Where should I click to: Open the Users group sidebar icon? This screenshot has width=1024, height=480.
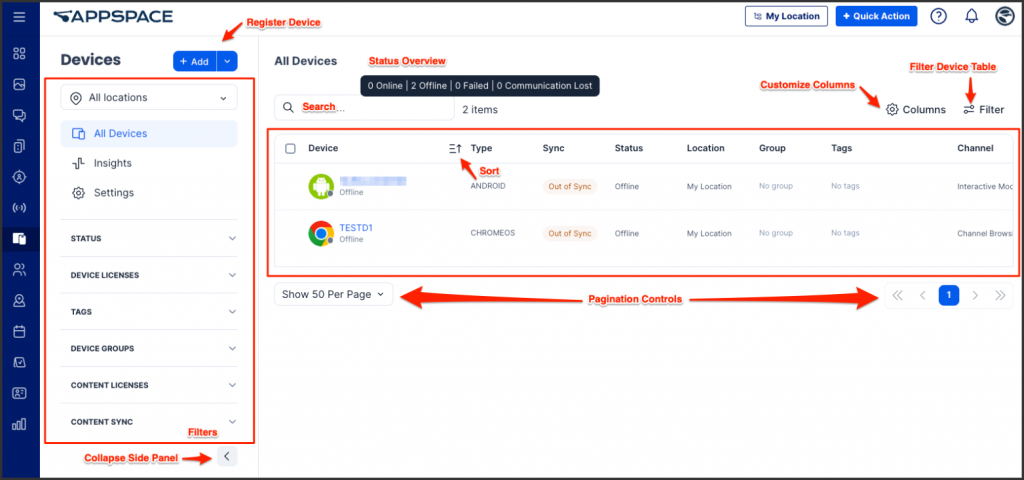19,270
